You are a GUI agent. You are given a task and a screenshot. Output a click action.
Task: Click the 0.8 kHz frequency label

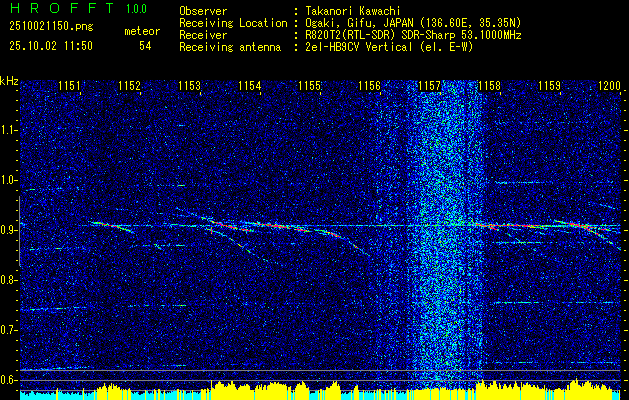8,280
